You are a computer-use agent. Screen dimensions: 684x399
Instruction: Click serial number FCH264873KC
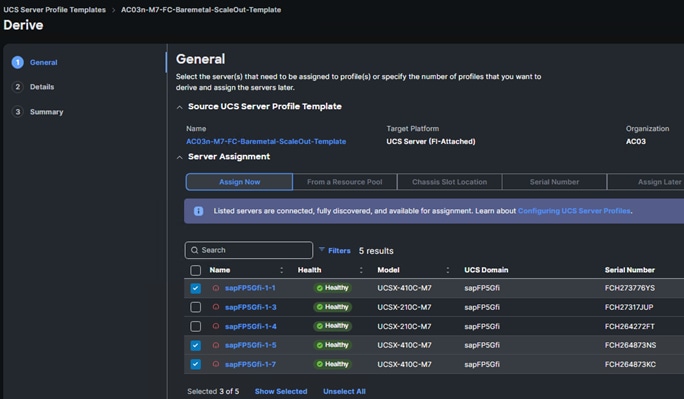coord(630,364)
